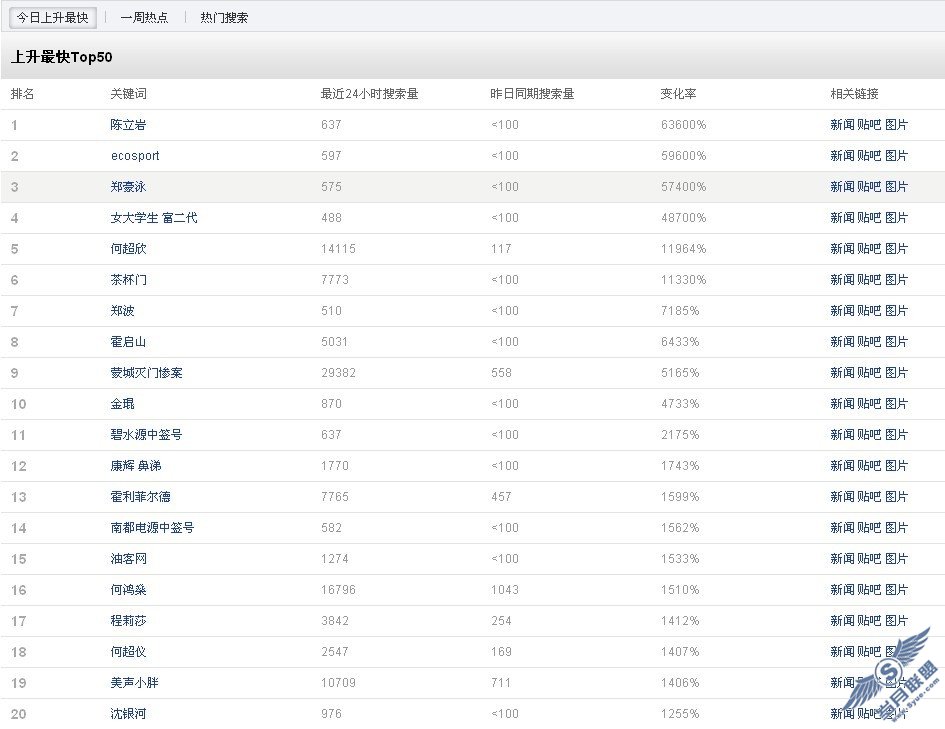This screenshot has width=945, height=729.
Task: Open 图片 link in the 油客网 row
Action: pyautogui.click(x=897, y=559)
